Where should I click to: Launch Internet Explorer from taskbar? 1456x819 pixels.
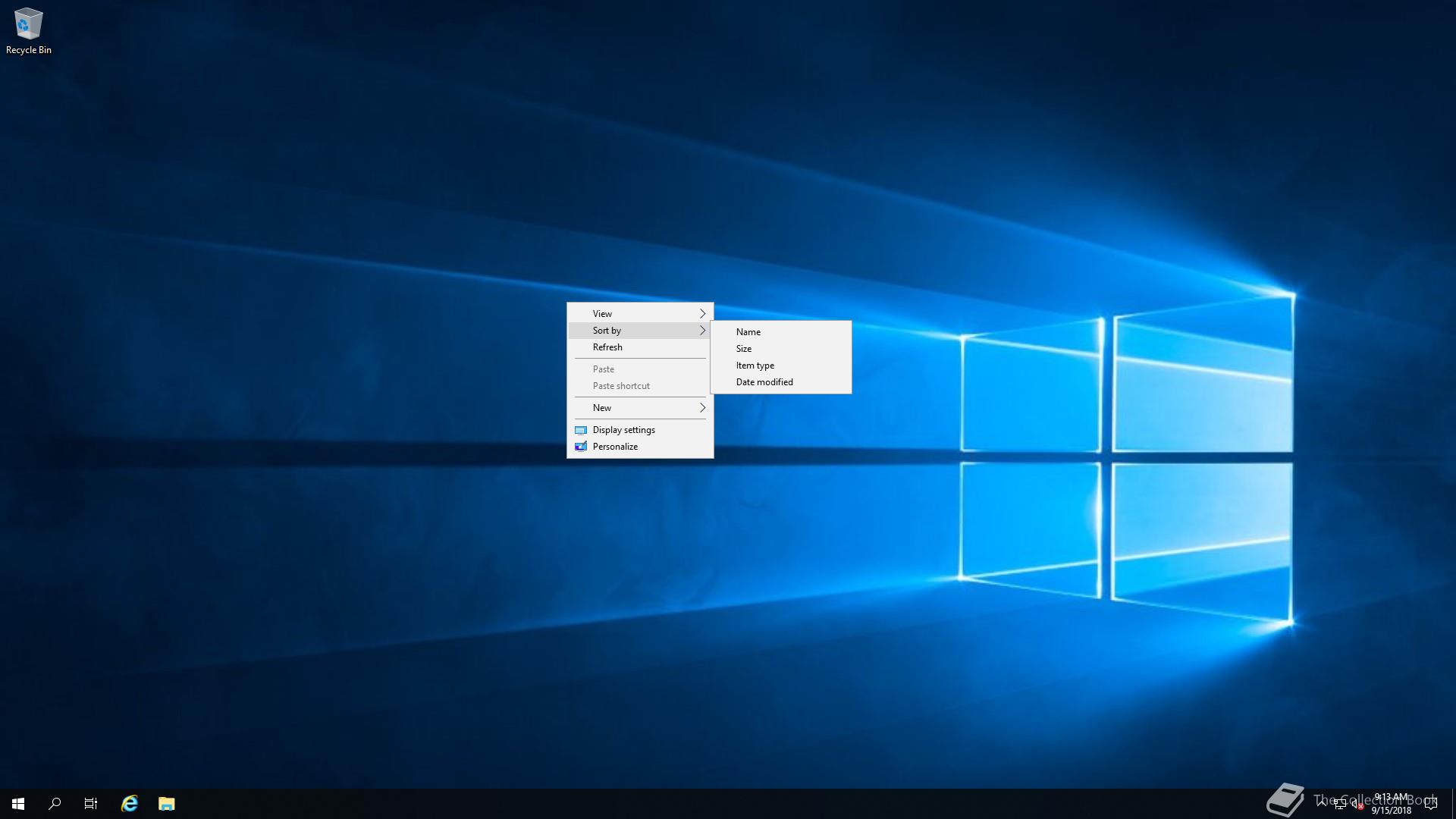(130, 804)
